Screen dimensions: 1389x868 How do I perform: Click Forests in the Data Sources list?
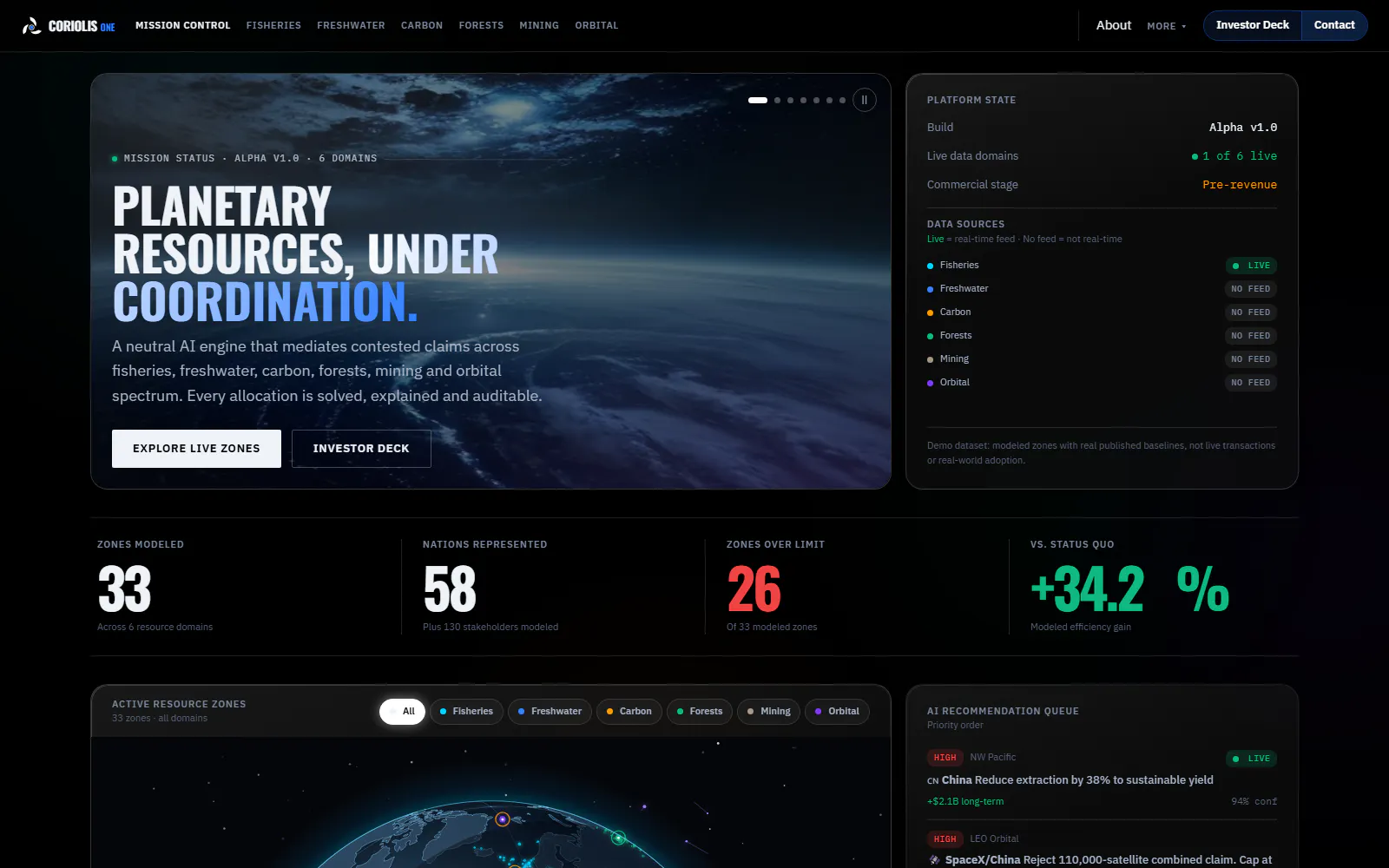956,336
